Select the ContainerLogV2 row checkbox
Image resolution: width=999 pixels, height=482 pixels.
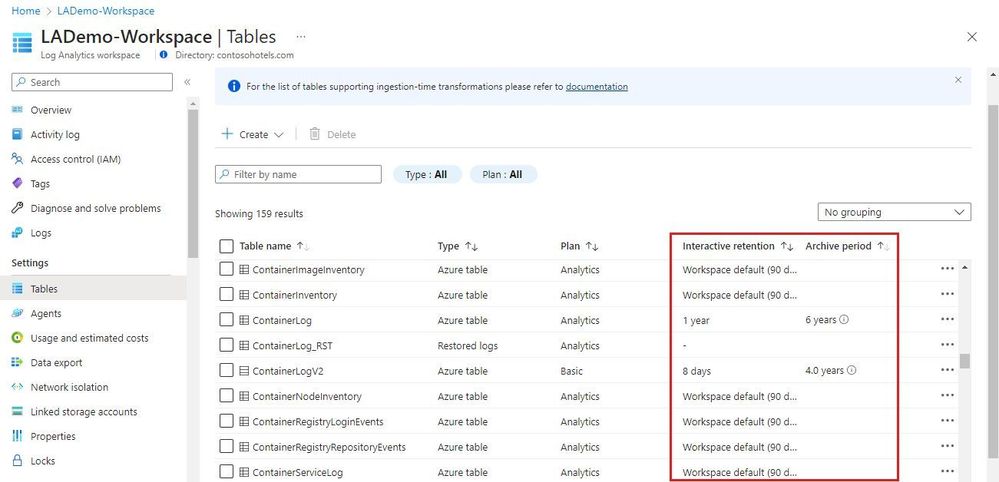[x=226, y=371]
